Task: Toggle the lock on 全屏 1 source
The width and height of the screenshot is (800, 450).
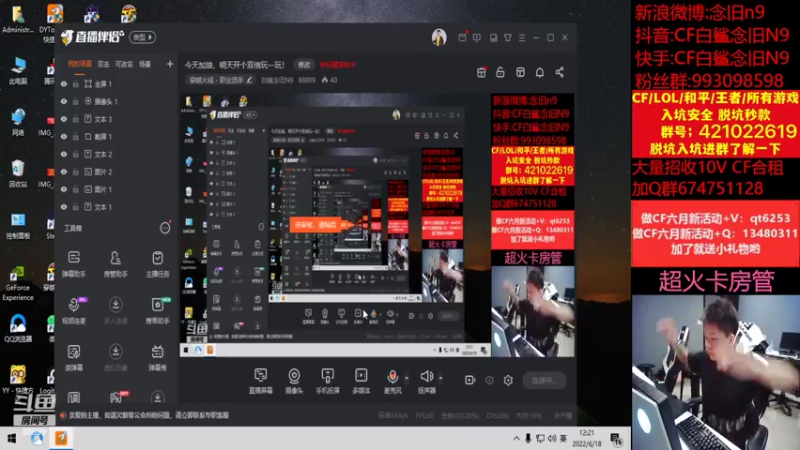Action: click(76, 84)
